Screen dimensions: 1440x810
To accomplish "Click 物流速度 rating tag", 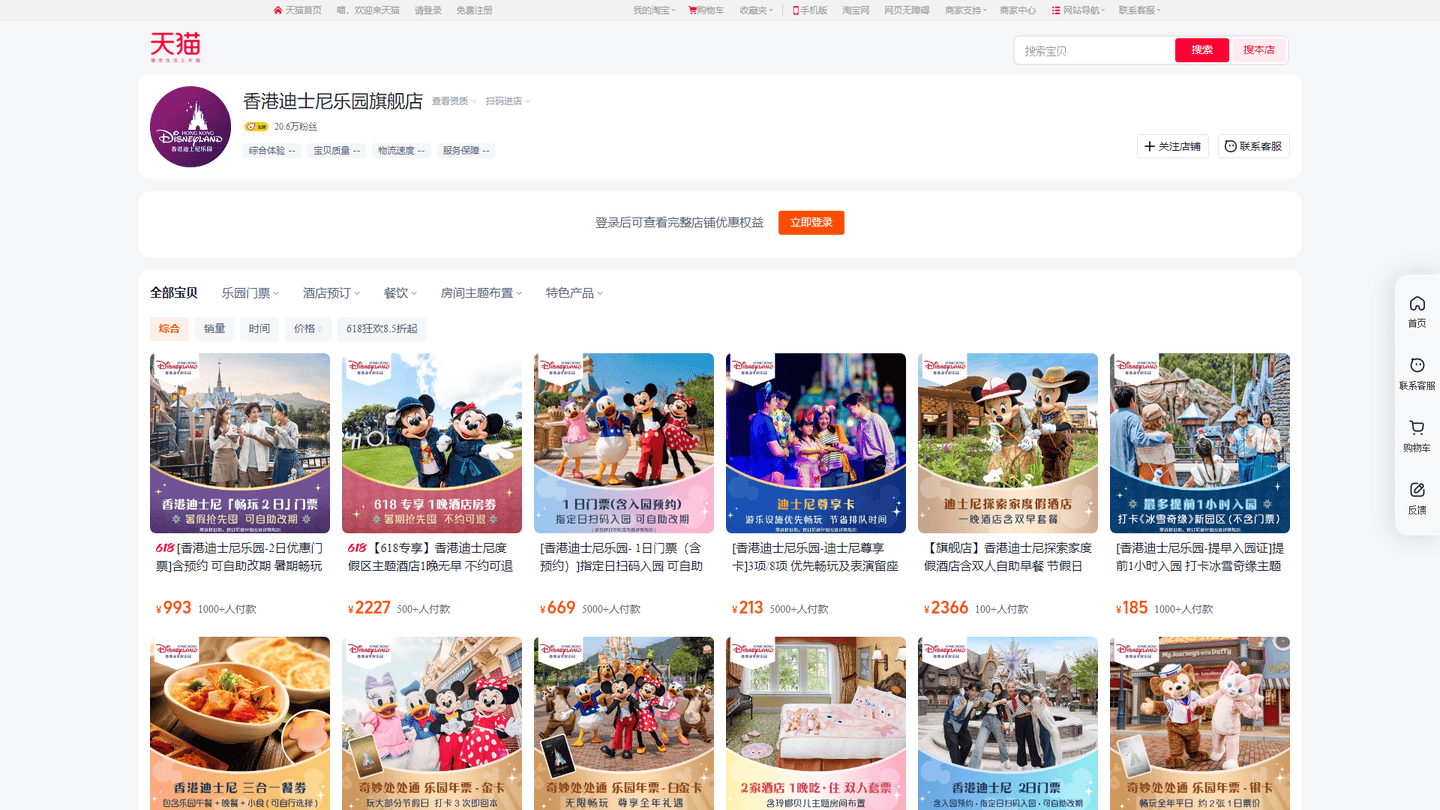I will [401, 151].
